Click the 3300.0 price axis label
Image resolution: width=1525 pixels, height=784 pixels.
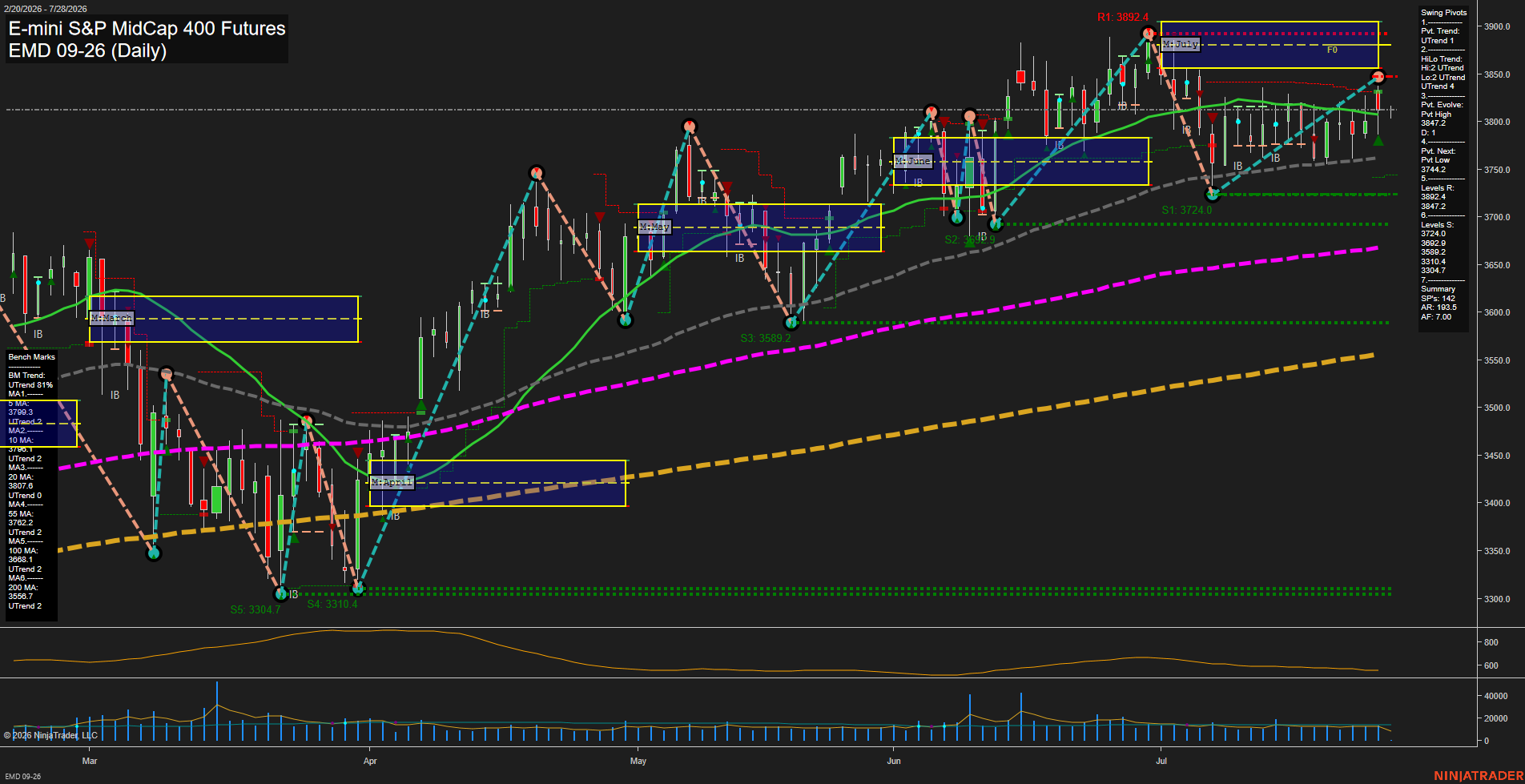tap(1497, 598)
